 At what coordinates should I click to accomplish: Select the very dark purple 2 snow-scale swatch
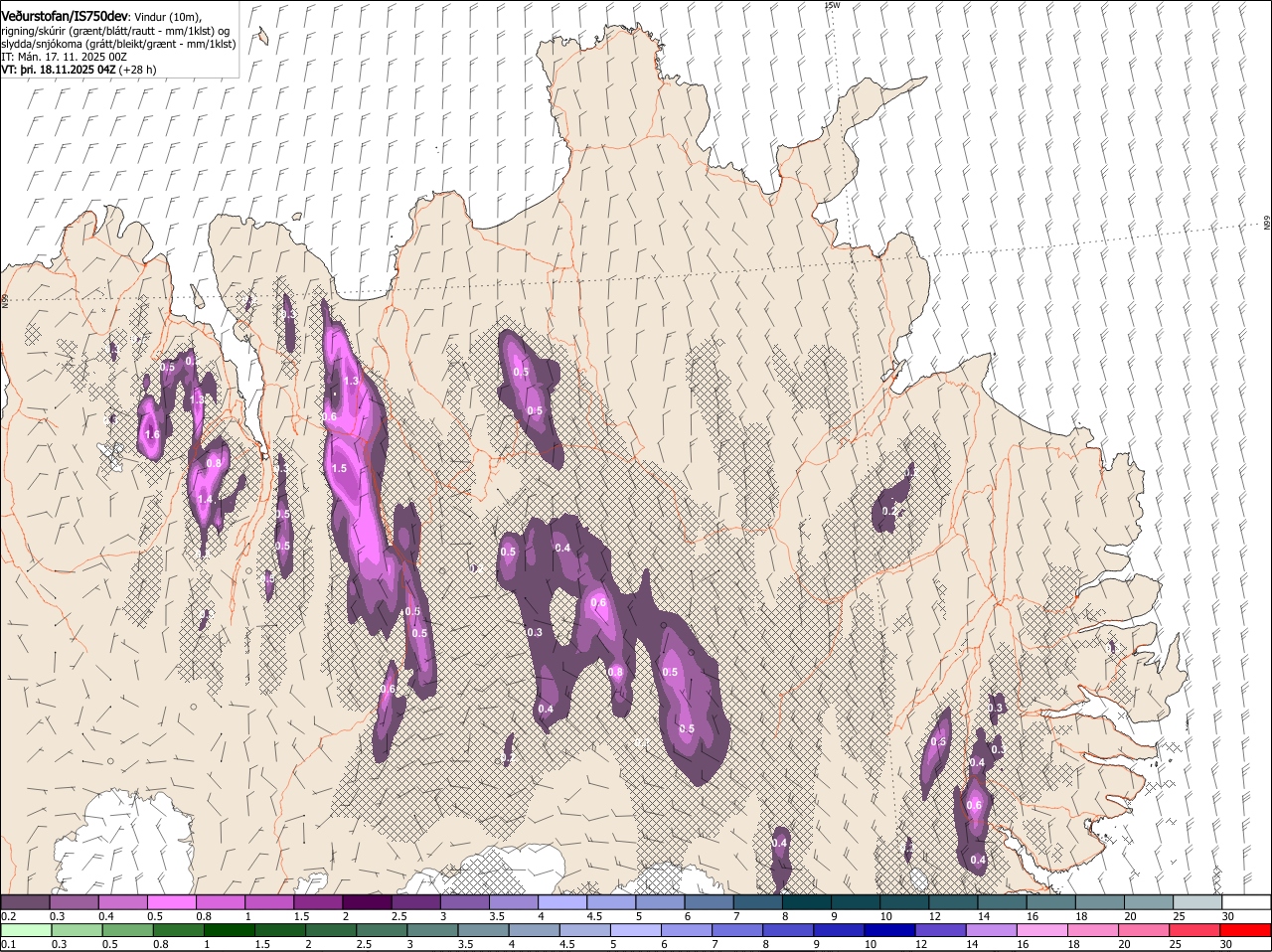(x=368, y=901)
